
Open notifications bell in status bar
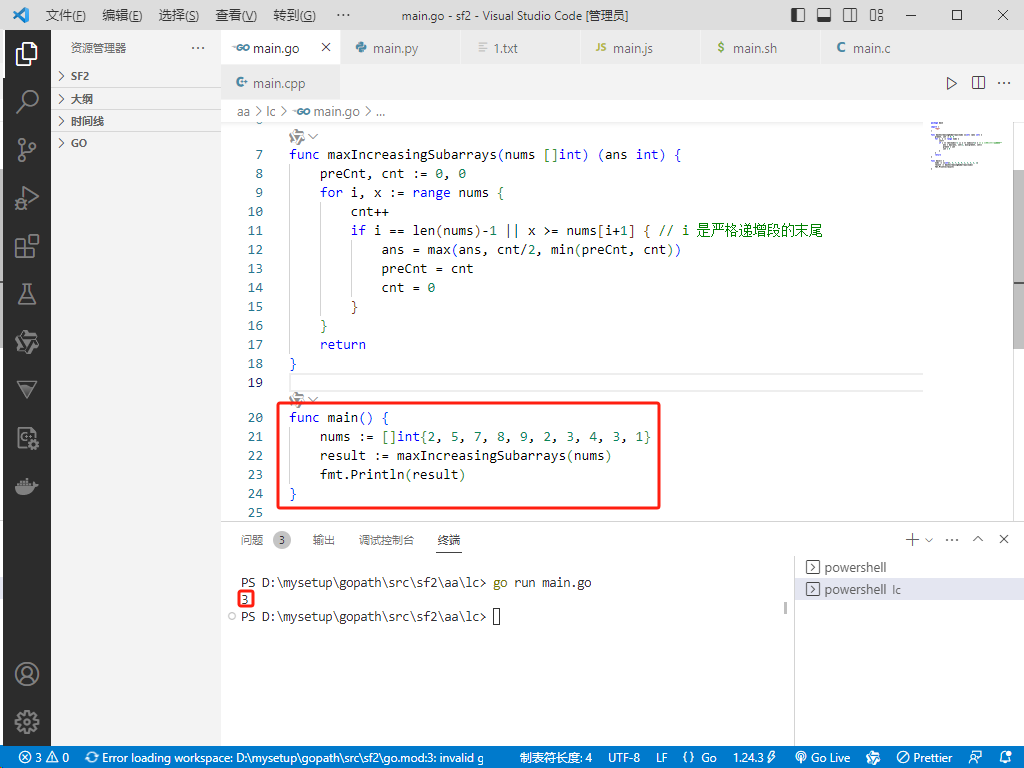[x=1006, y=758]
